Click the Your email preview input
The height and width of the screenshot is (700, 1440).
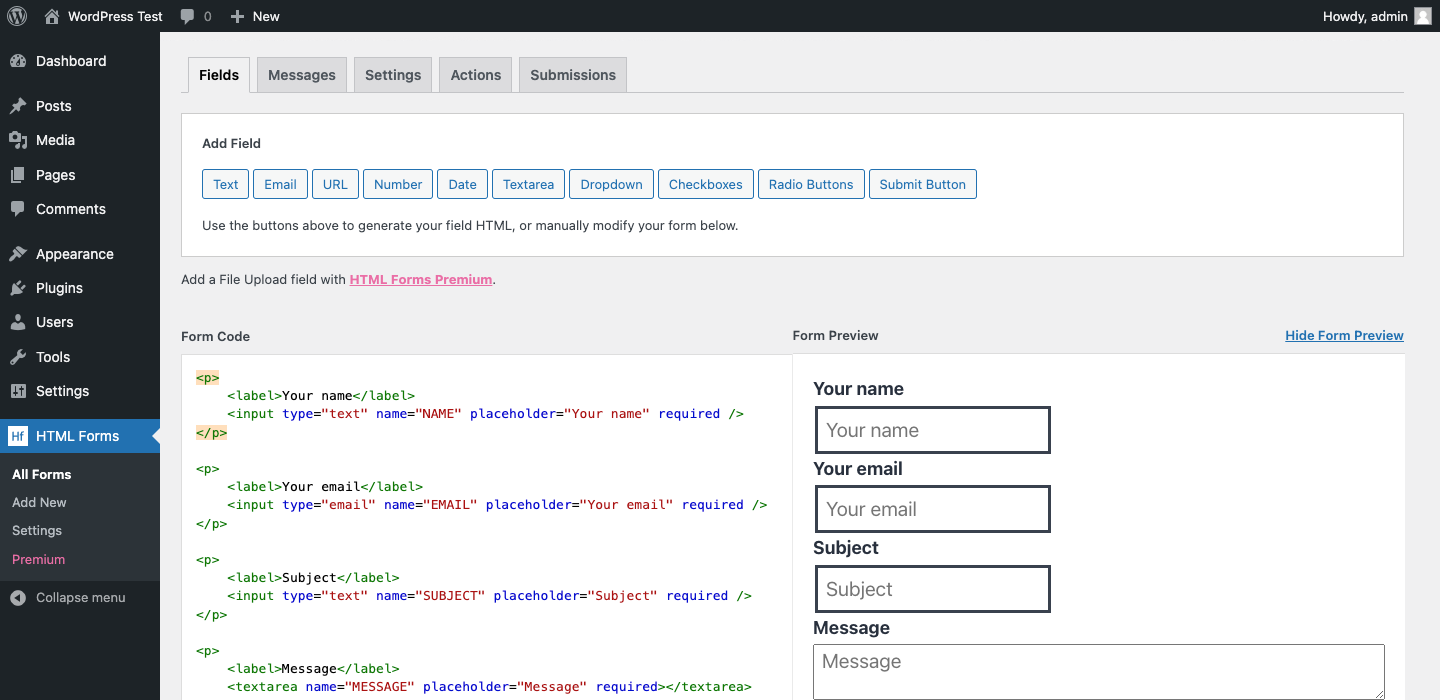click(x=932, y=509)
